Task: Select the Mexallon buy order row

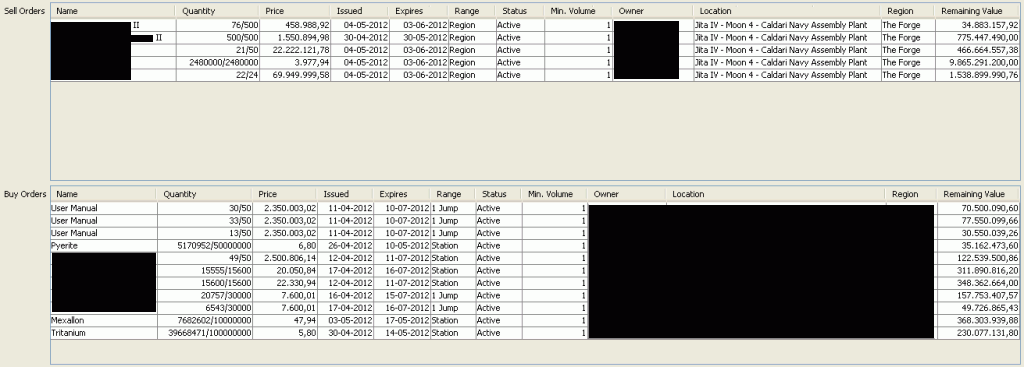Action: (535, 321)
